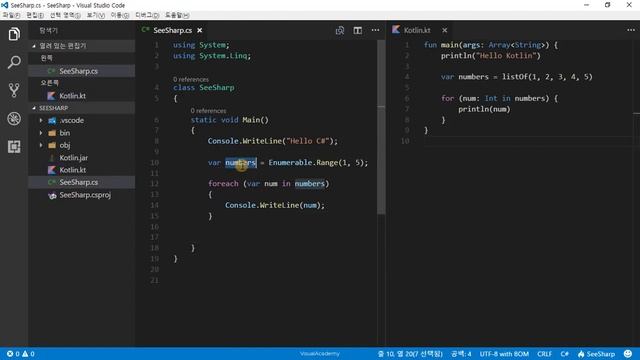Open the 선택 영역 (Selection) menu
Screen dimensions: 640x360
point(65,15)
